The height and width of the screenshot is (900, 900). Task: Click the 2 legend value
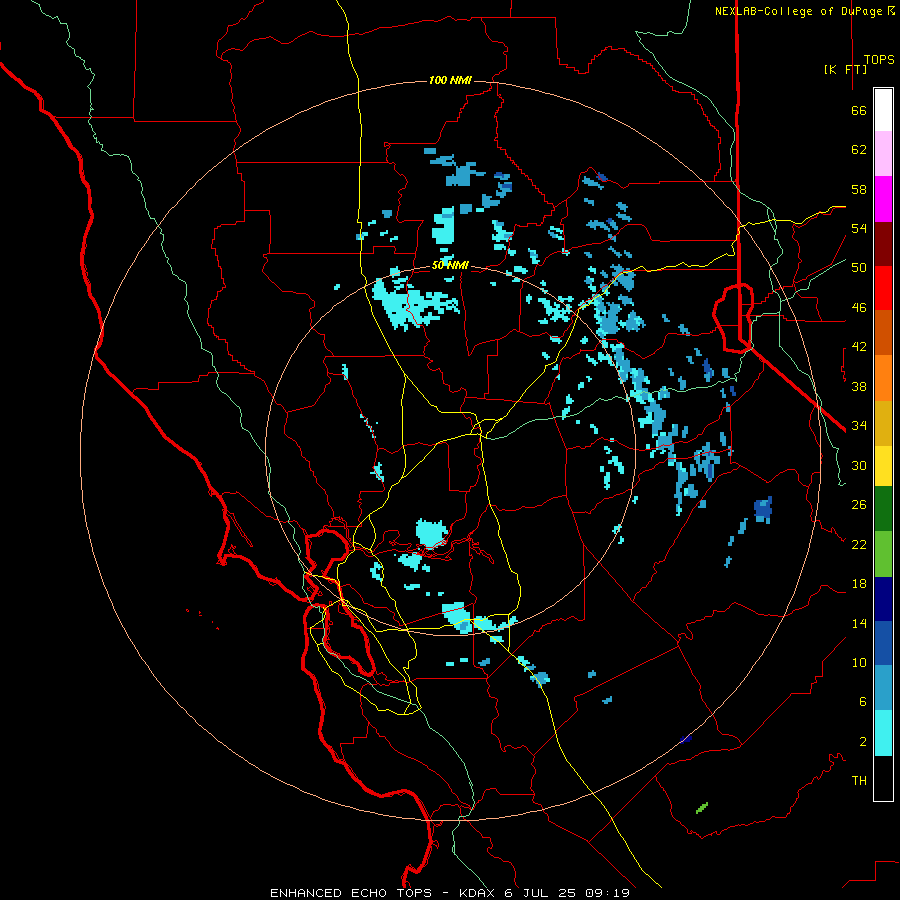(x=863, y=742)
